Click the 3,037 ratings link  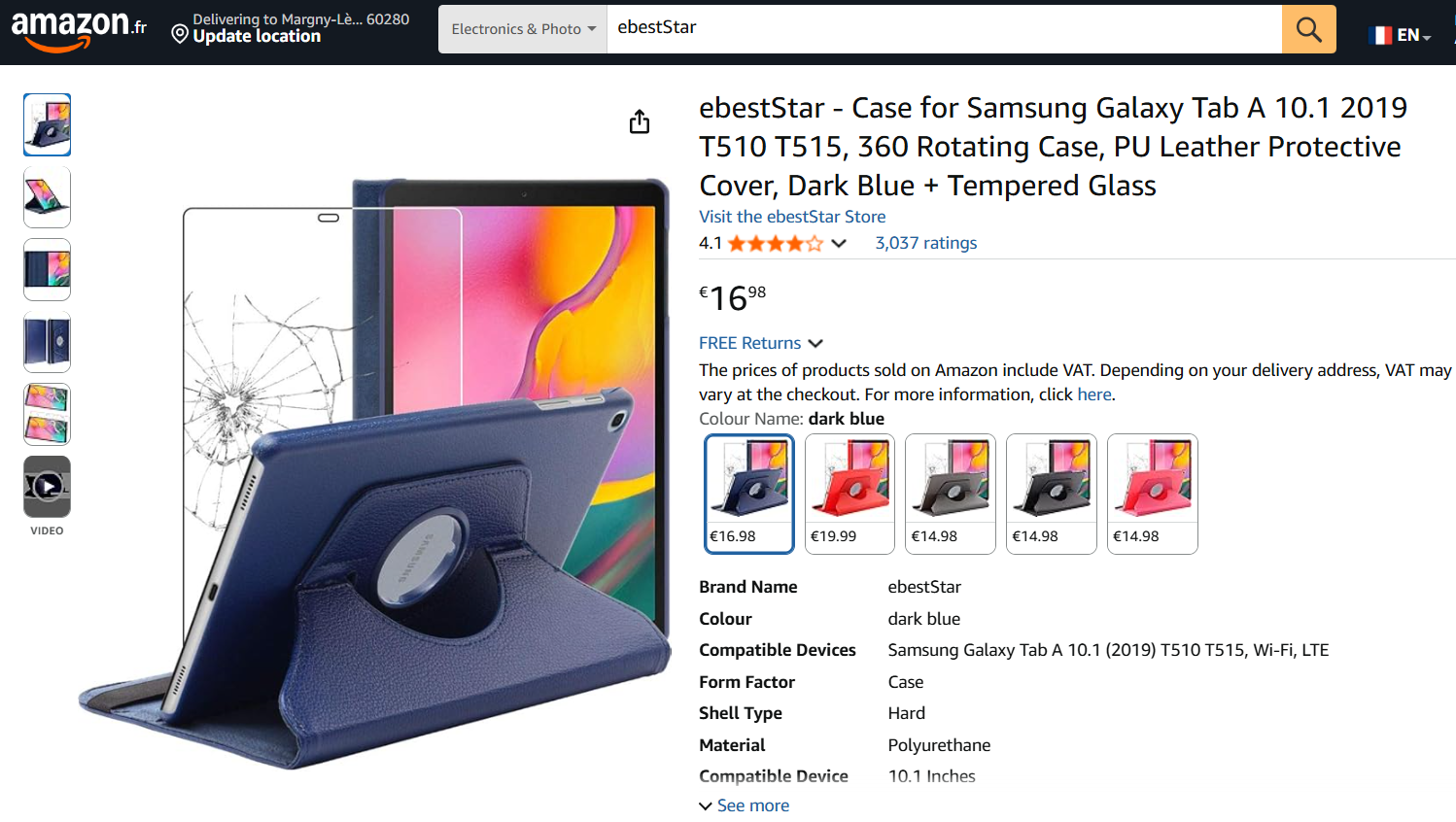[925, 242]
